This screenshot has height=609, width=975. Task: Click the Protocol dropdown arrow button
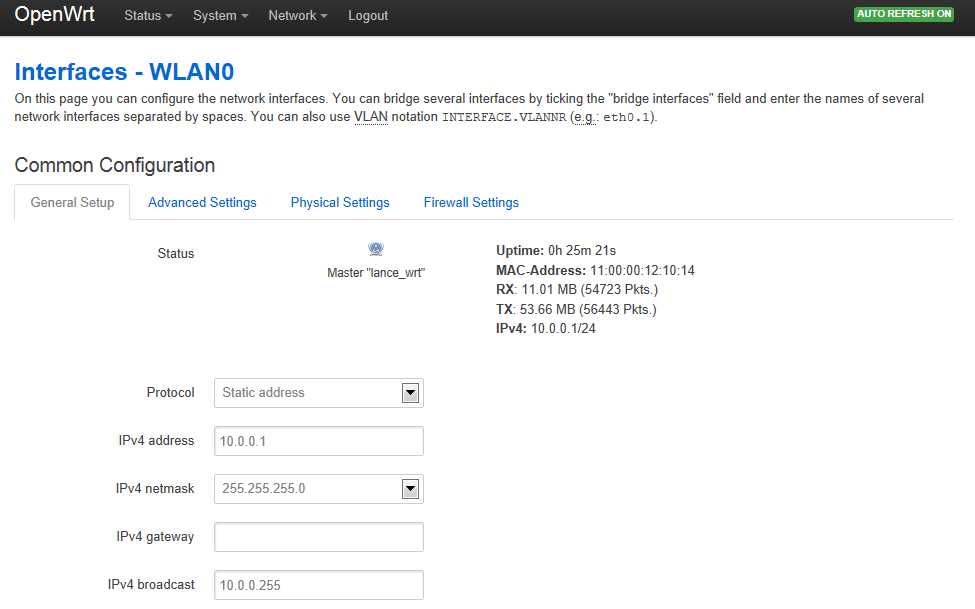click(410, 393)
